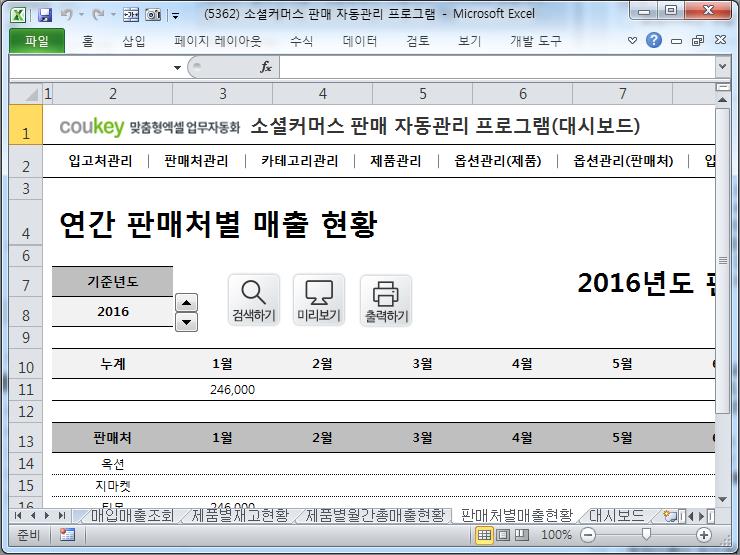Click the camera icon in Quick Access Toolbar
This screenshot has height=555, width=740.
[152, 15]
